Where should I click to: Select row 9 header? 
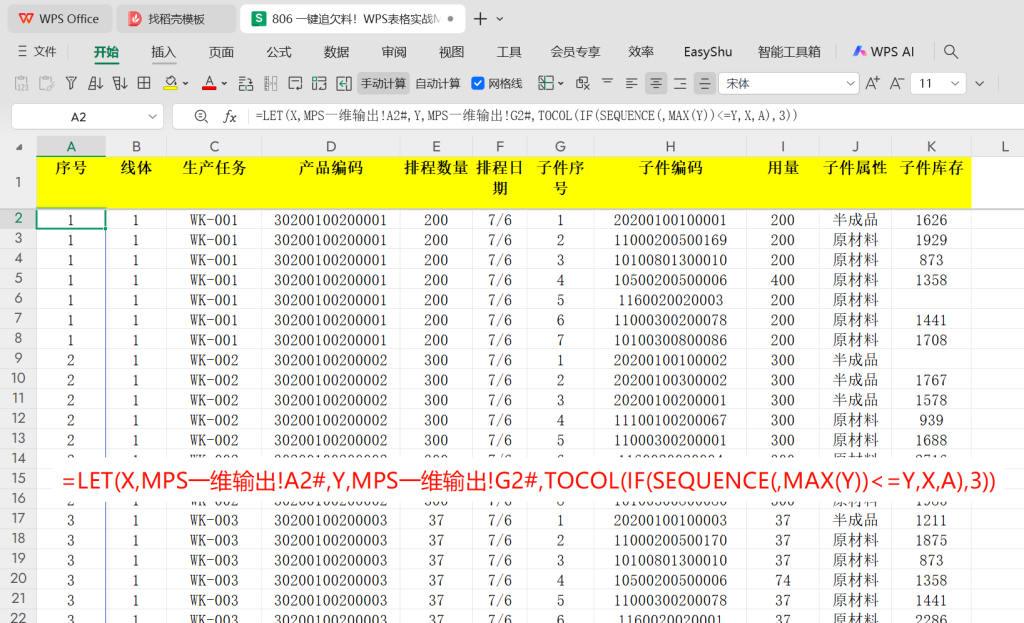(x=18, y=359)
